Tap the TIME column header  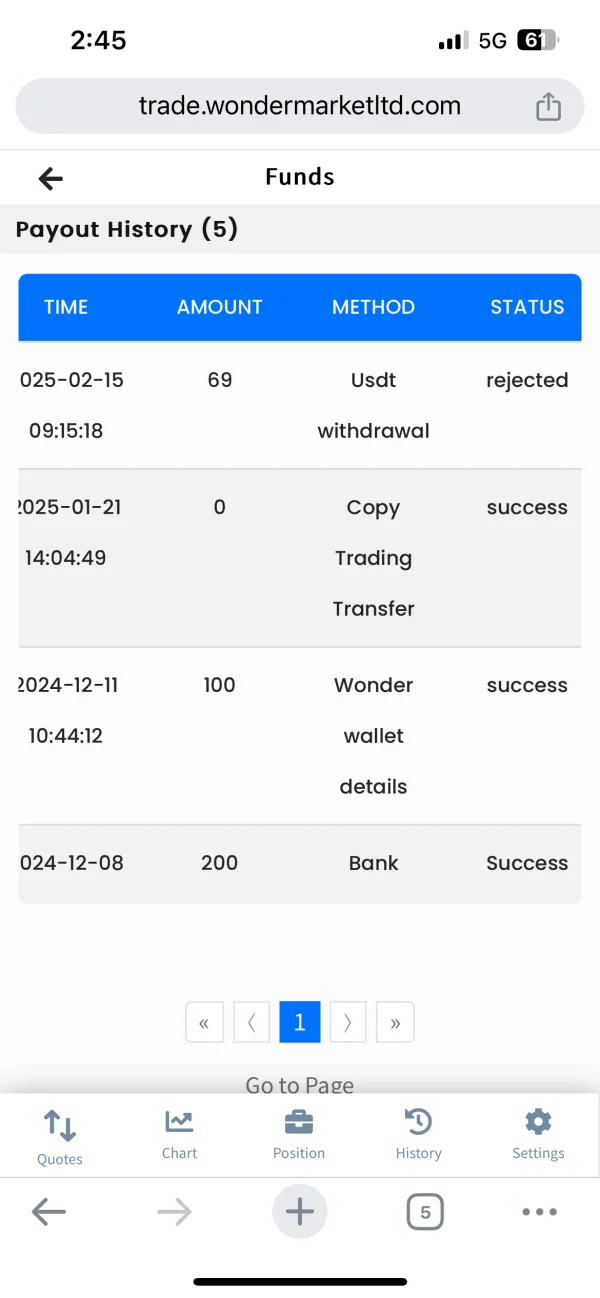(x=66, y=307)
